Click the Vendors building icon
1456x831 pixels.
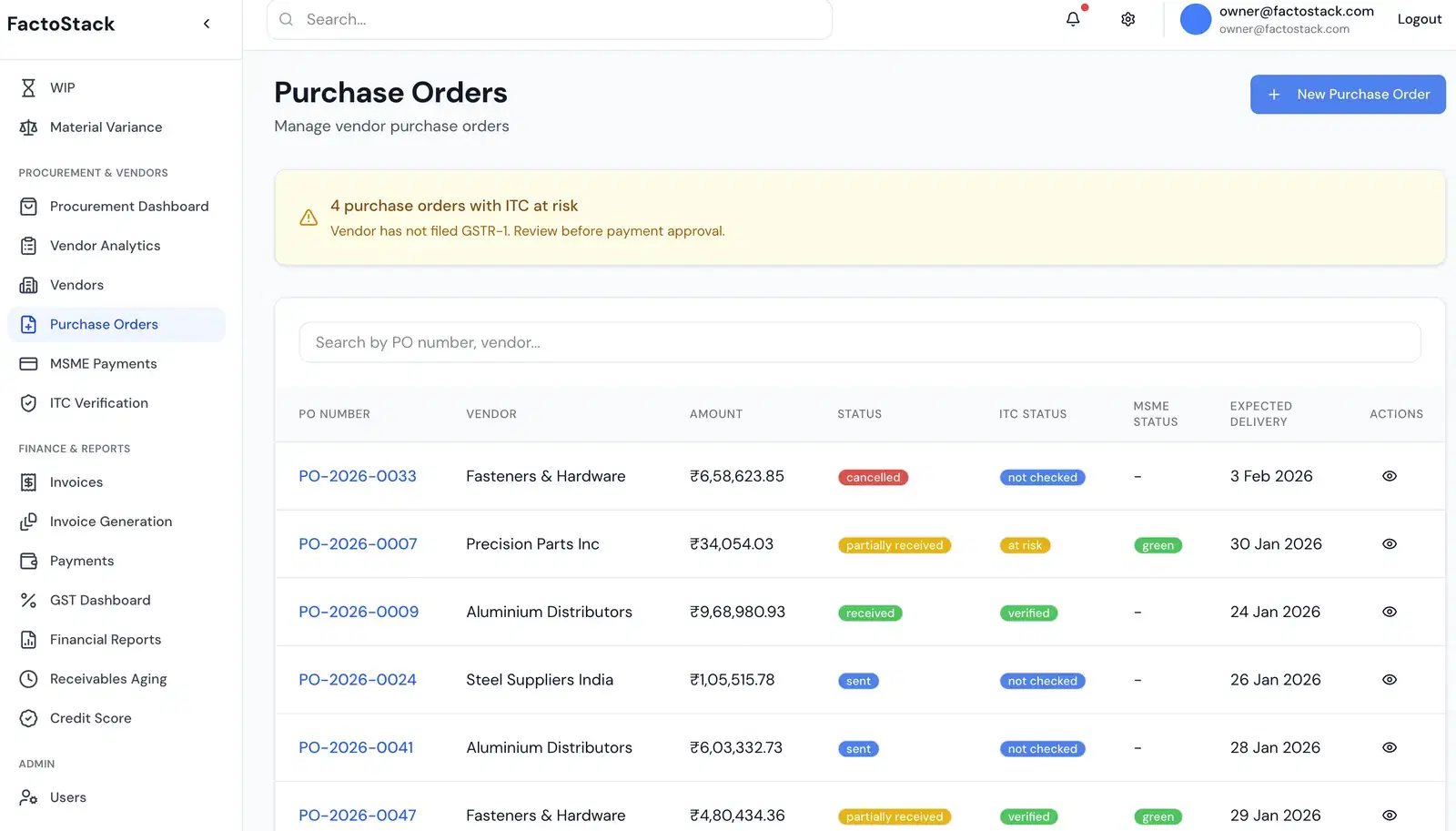[x=28, y=285]
